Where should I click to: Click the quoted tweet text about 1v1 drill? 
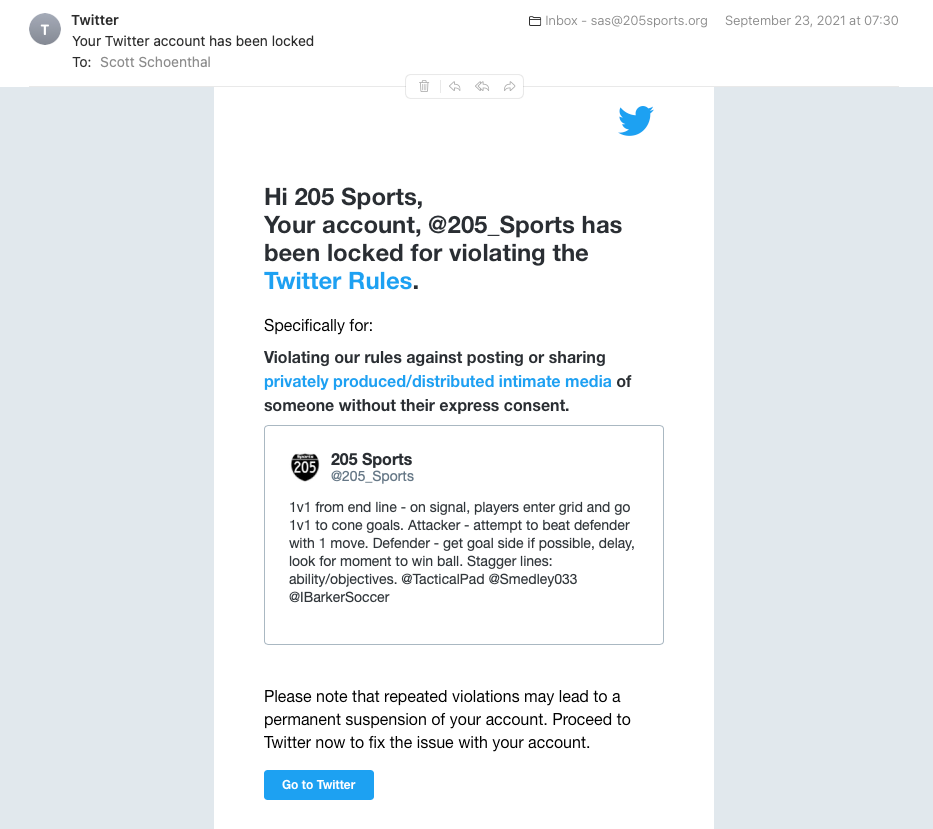[462, 552]
